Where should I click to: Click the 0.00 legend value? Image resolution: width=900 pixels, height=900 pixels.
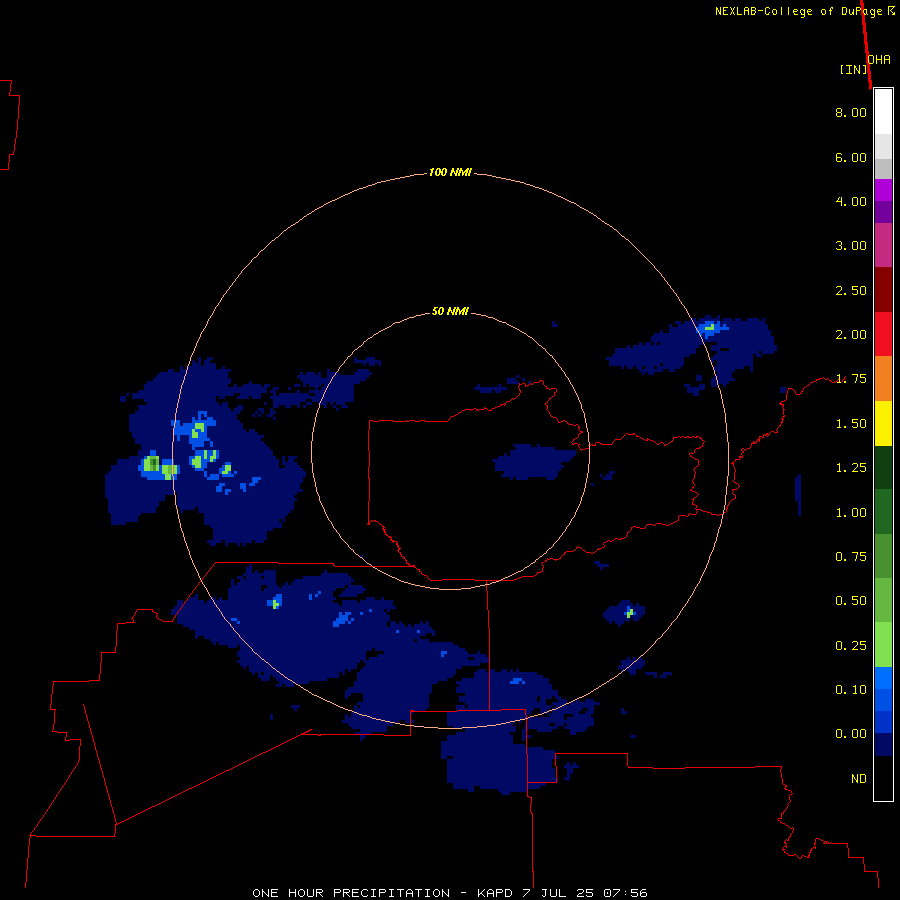click(851, 734)
